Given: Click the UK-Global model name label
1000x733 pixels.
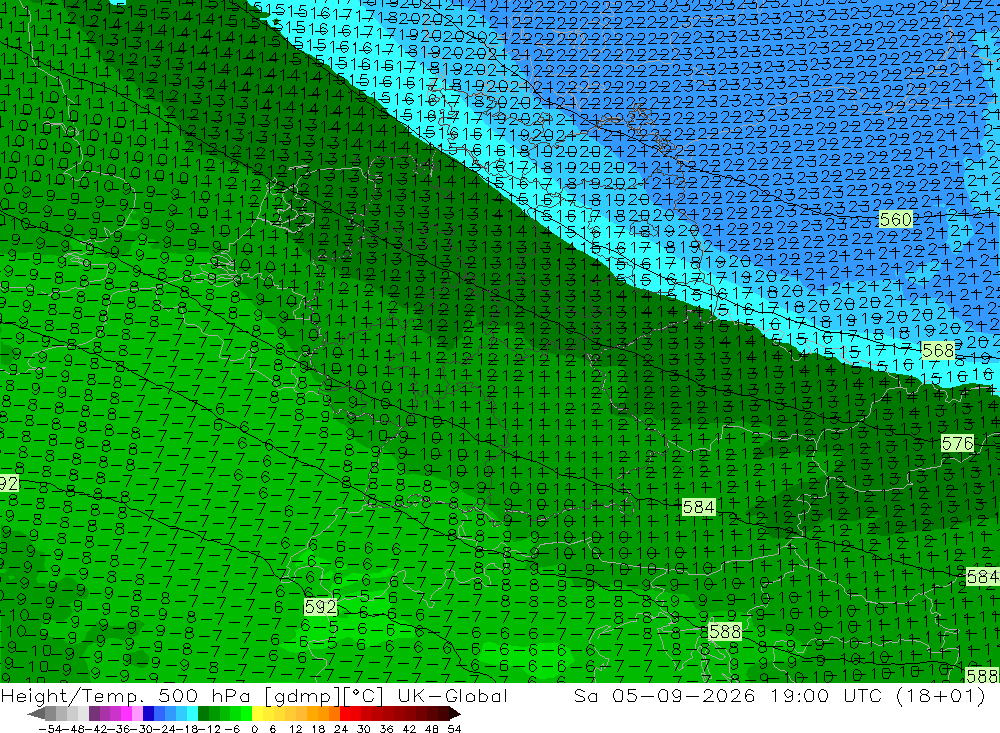Looking at the screenshot, I should click(452, 695).
